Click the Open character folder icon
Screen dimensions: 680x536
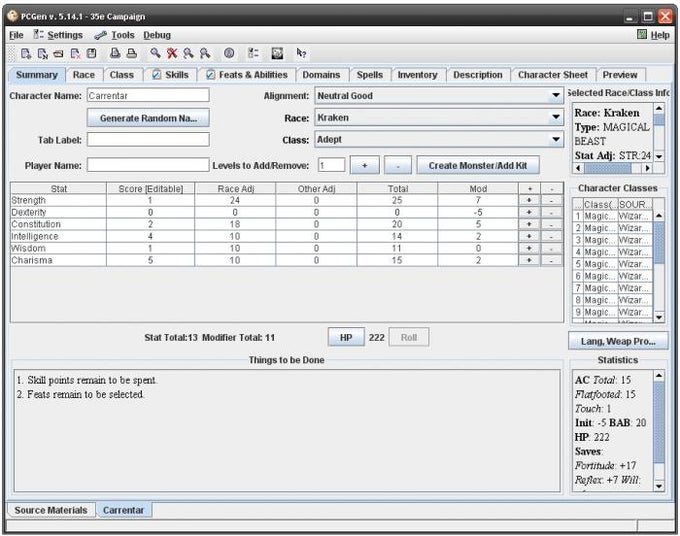[x=59, y=54]
